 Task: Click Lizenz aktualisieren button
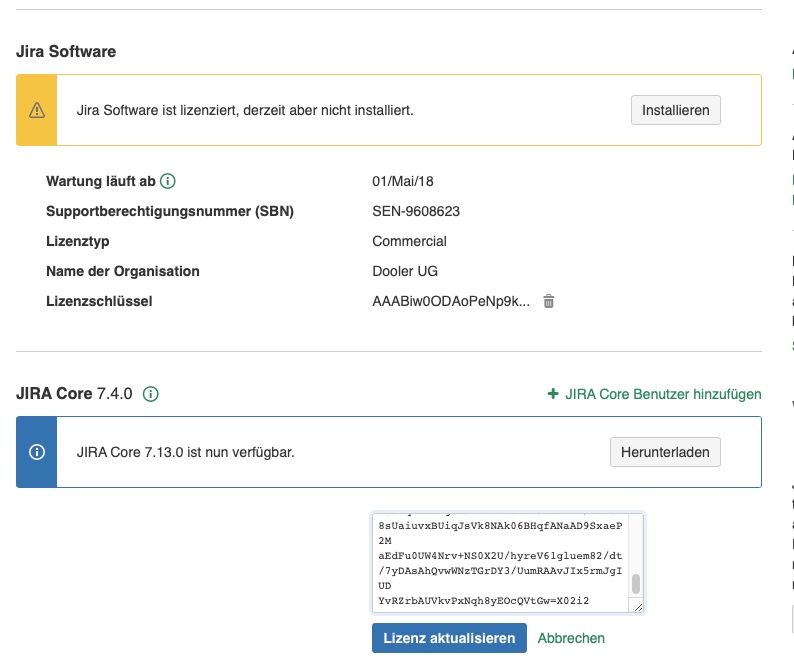[x=449, y=638]
